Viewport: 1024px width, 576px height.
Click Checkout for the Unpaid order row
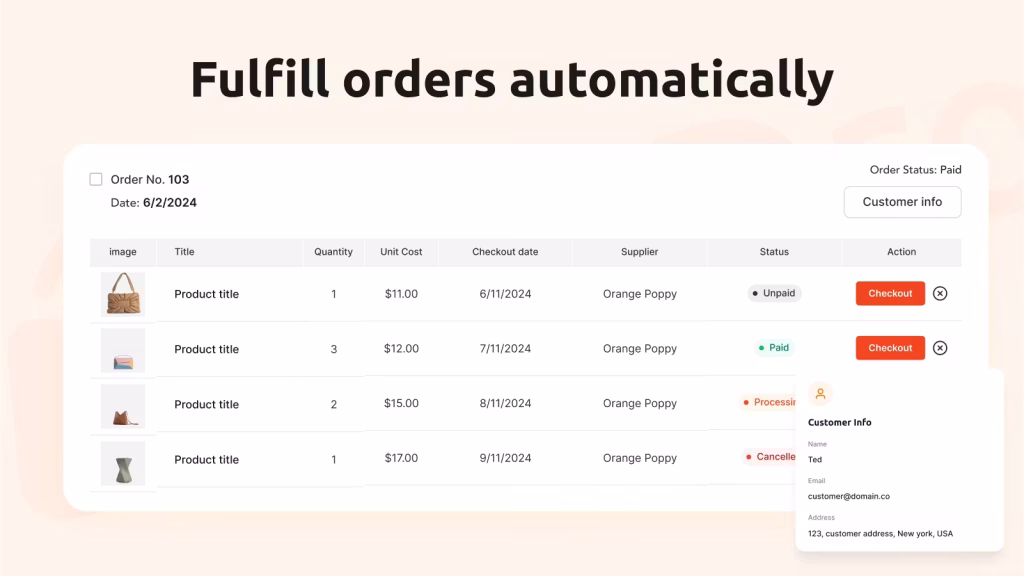(x=890, y=293)
